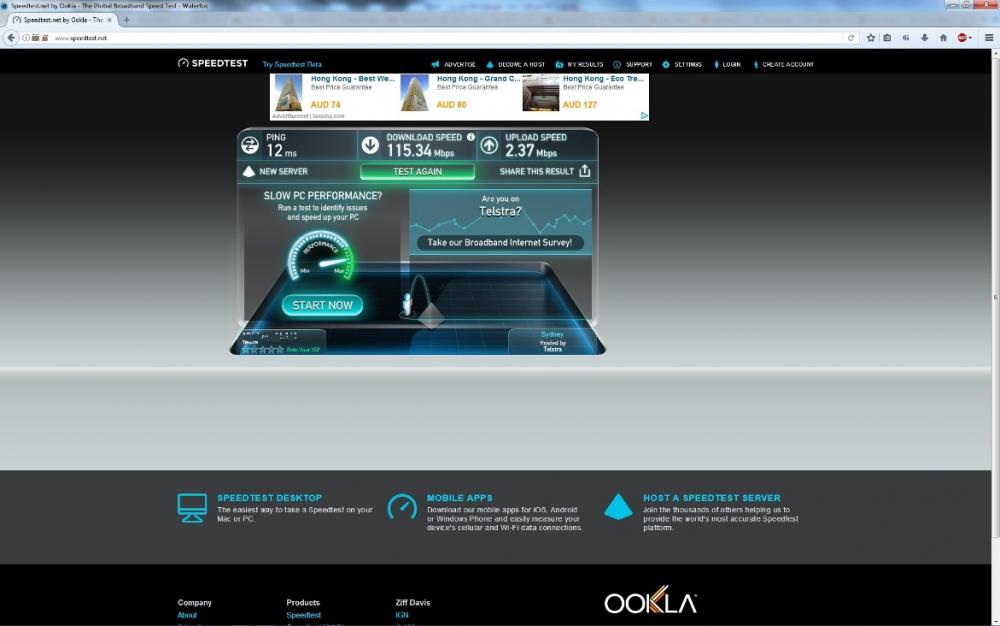This screenshot has height=626, width=1000.
Task: Click the Settings gear icon in site nav
Action: pos(666,64)
